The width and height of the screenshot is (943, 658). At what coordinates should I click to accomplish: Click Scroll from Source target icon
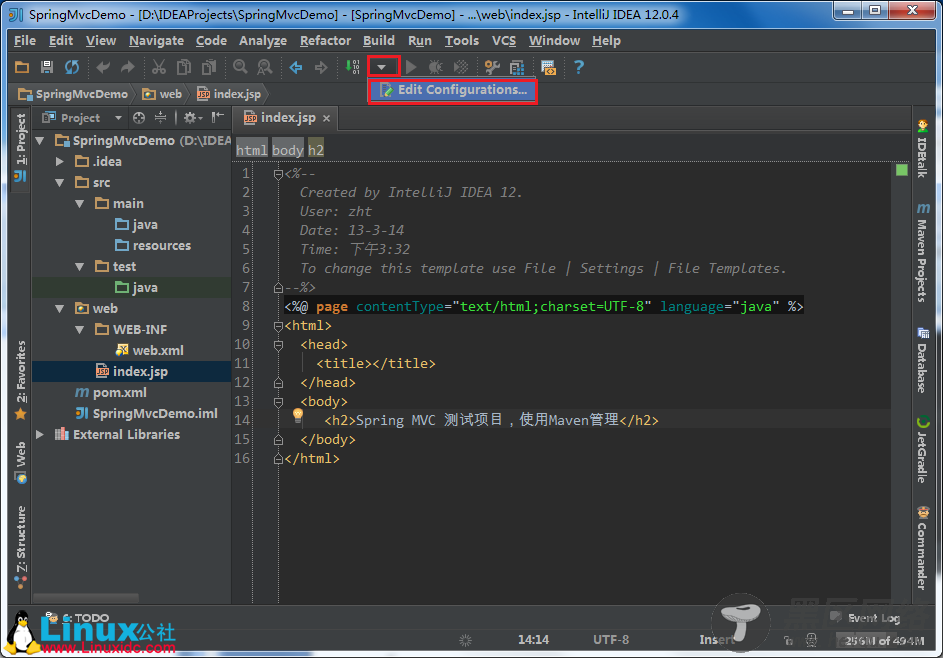tap(139, 118)
